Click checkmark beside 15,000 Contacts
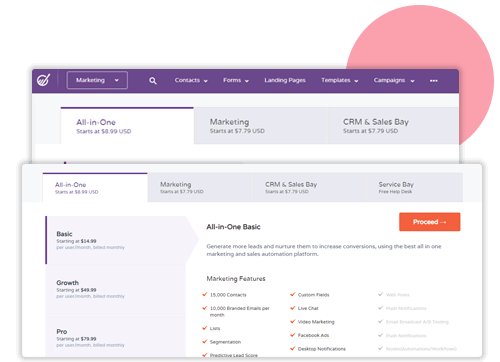The width and height of the screenshot is (500, 362). click(205, 294)
